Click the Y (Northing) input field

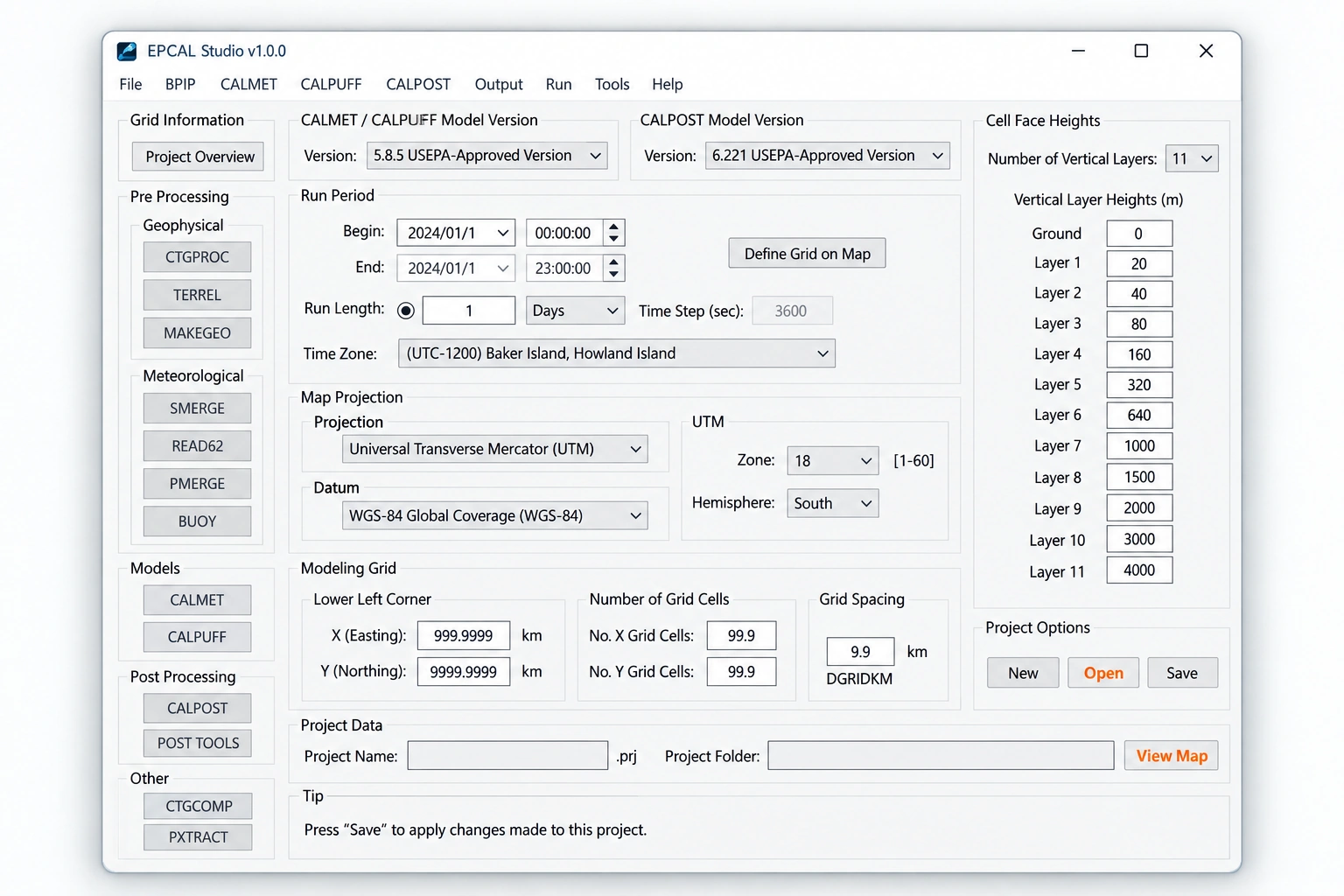(464, 672)
